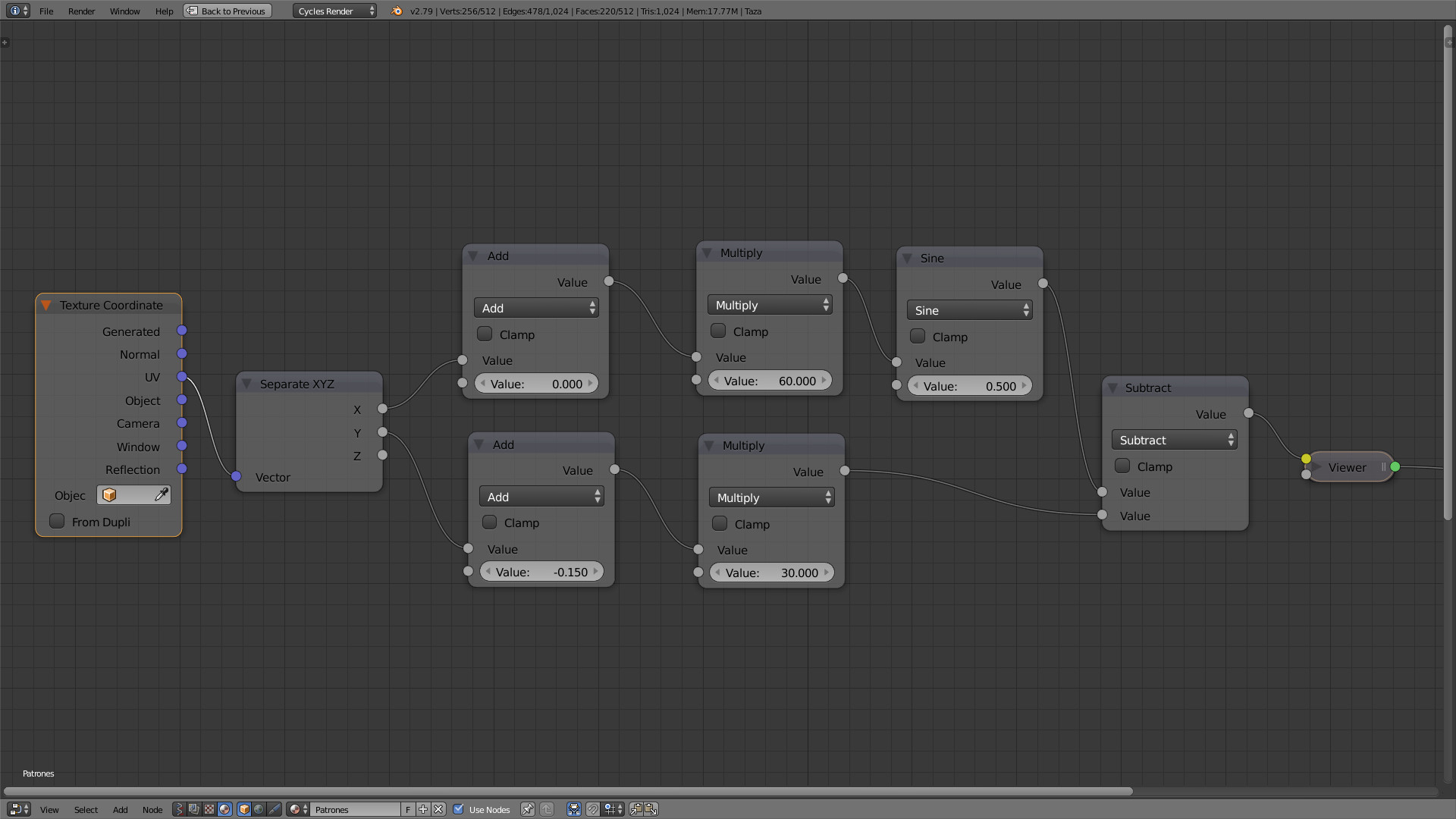Click Value 0.500 field on Sine node
The height and width of the screenshot is (819, 1456).
pos(969,386)
